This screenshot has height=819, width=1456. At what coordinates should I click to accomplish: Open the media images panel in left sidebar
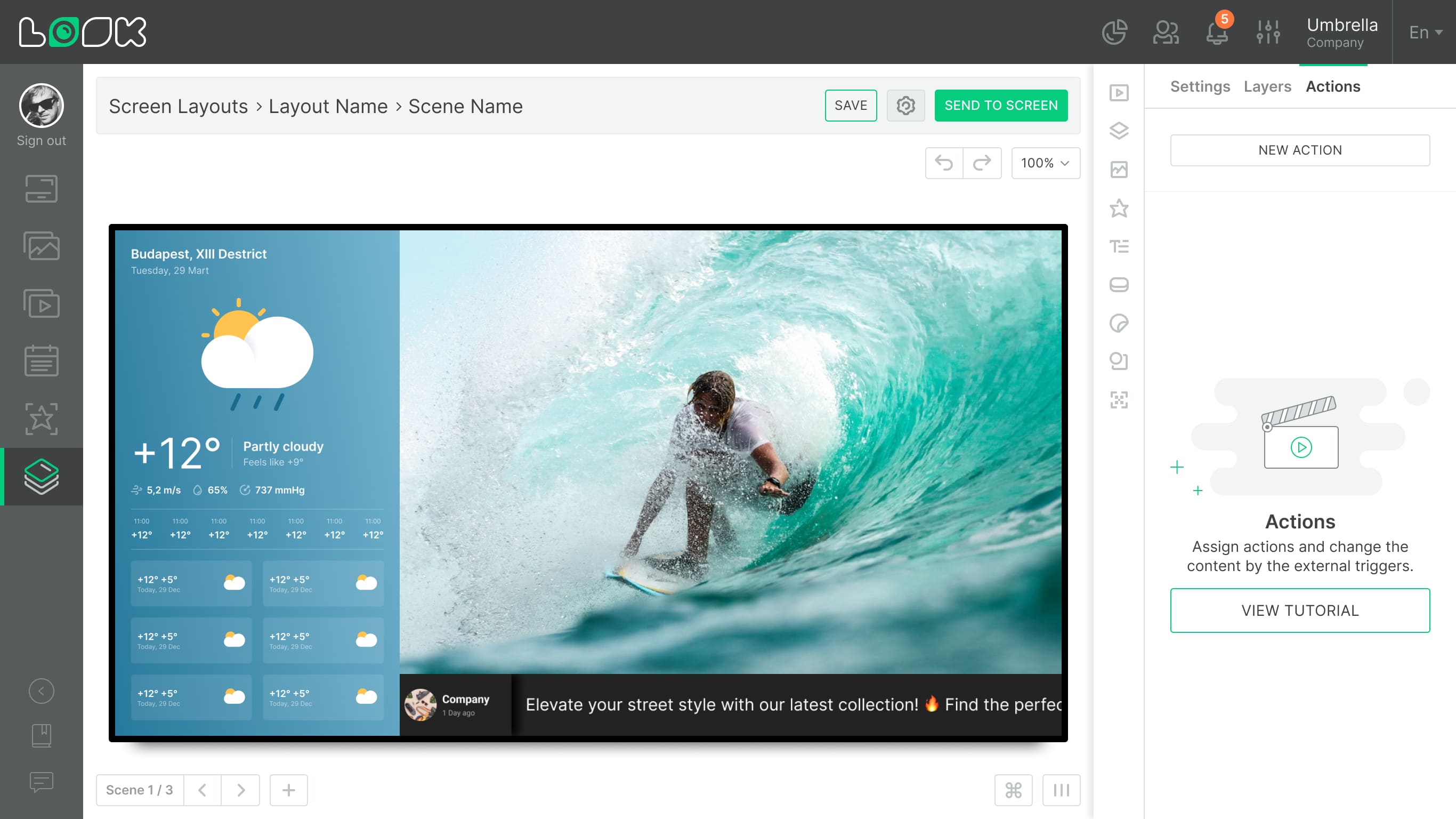pyautogui.click(x=41, y=246)
